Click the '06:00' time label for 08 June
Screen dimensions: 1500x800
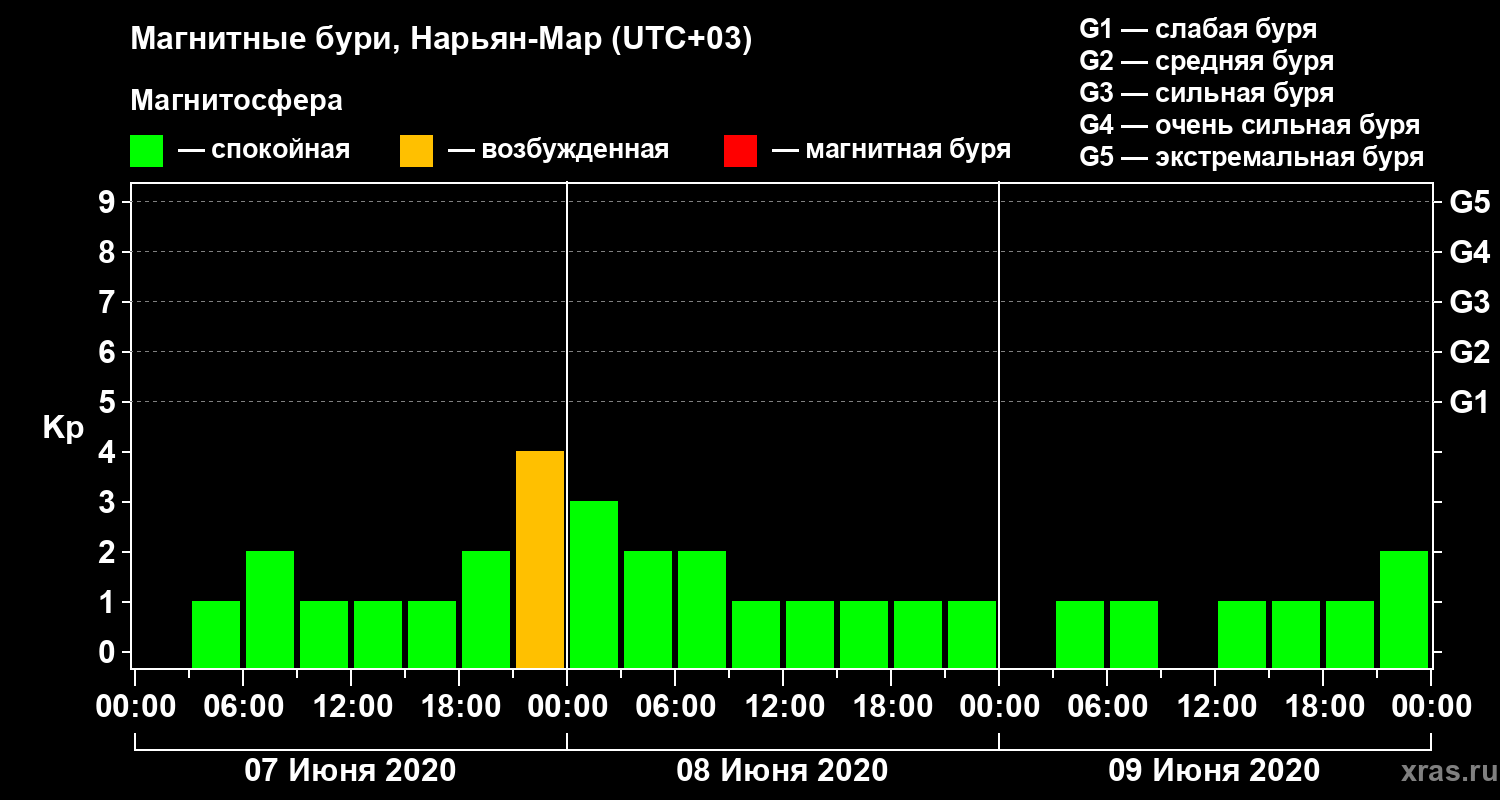click(x=675, y=707)
